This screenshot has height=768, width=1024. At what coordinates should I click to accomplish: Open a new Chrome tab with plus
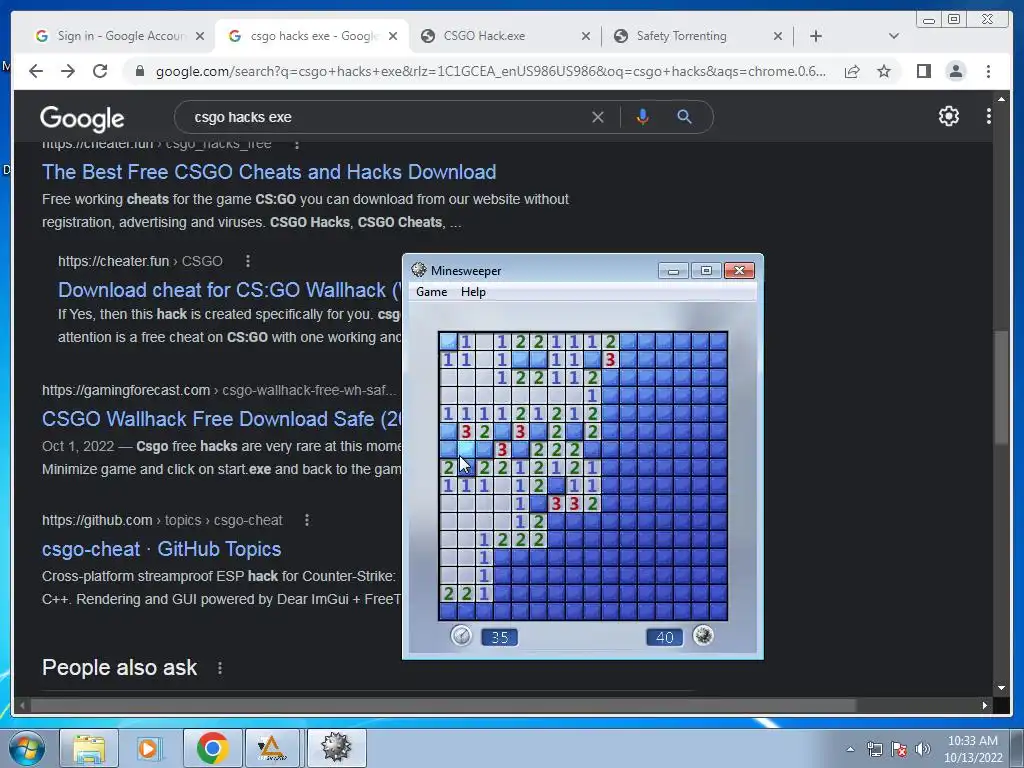(816, 36)
